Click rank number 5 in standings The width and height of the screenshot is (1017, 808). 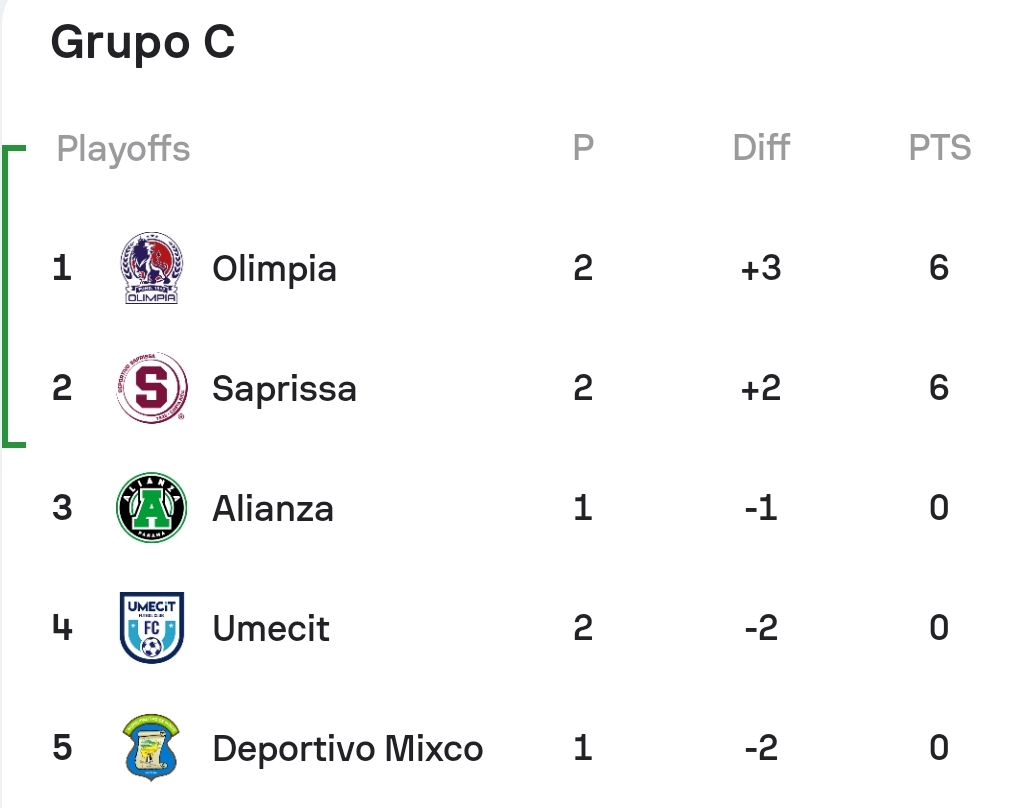click(x=62, y=747)
